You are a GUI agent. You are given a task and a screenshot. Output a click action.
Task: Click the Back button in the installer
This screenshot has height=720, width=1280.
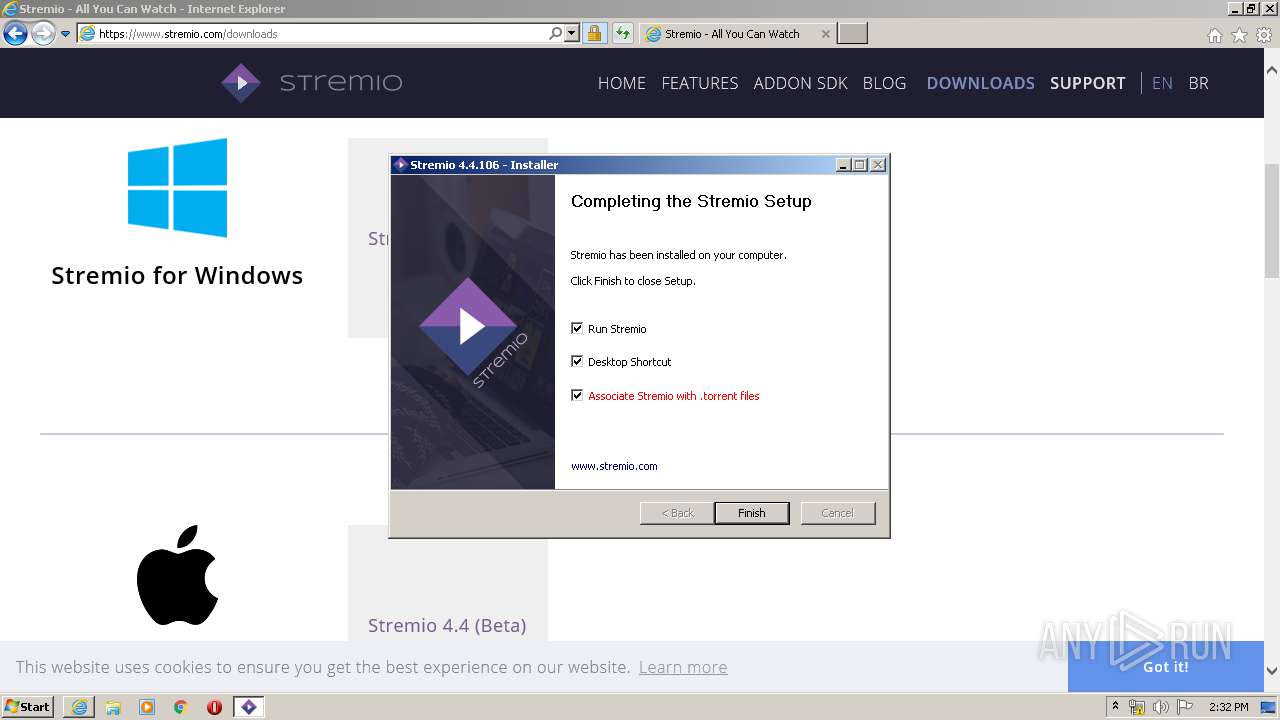pos(677,513)
